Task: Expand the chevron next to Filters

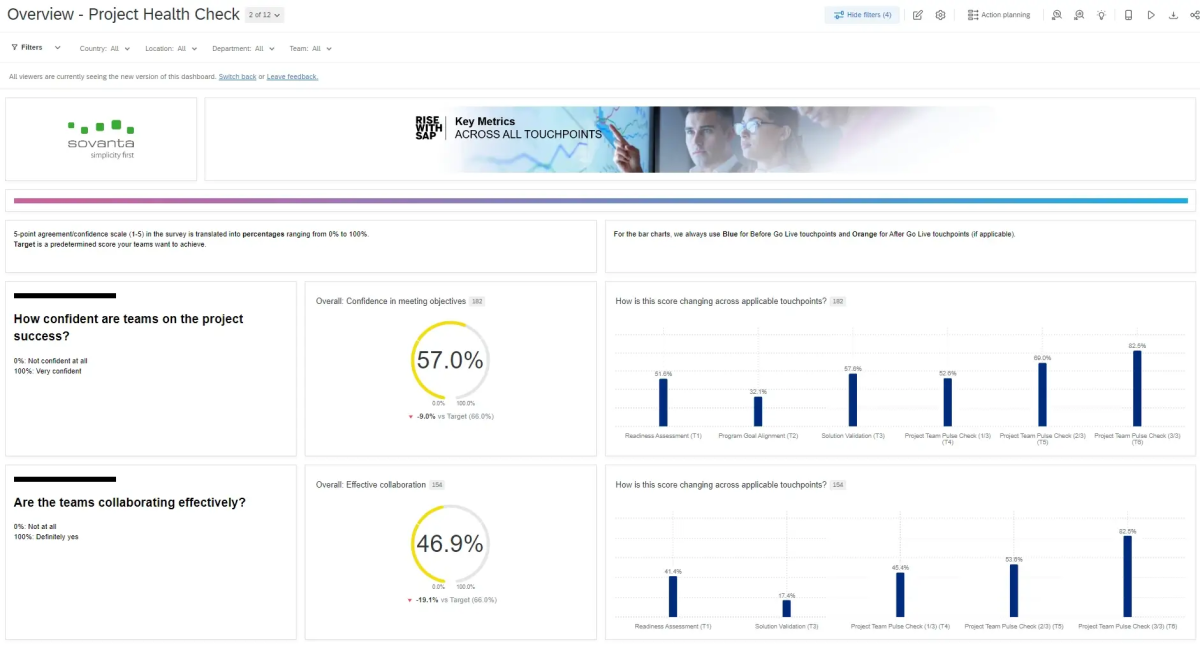Action: (x=58, y=47)
